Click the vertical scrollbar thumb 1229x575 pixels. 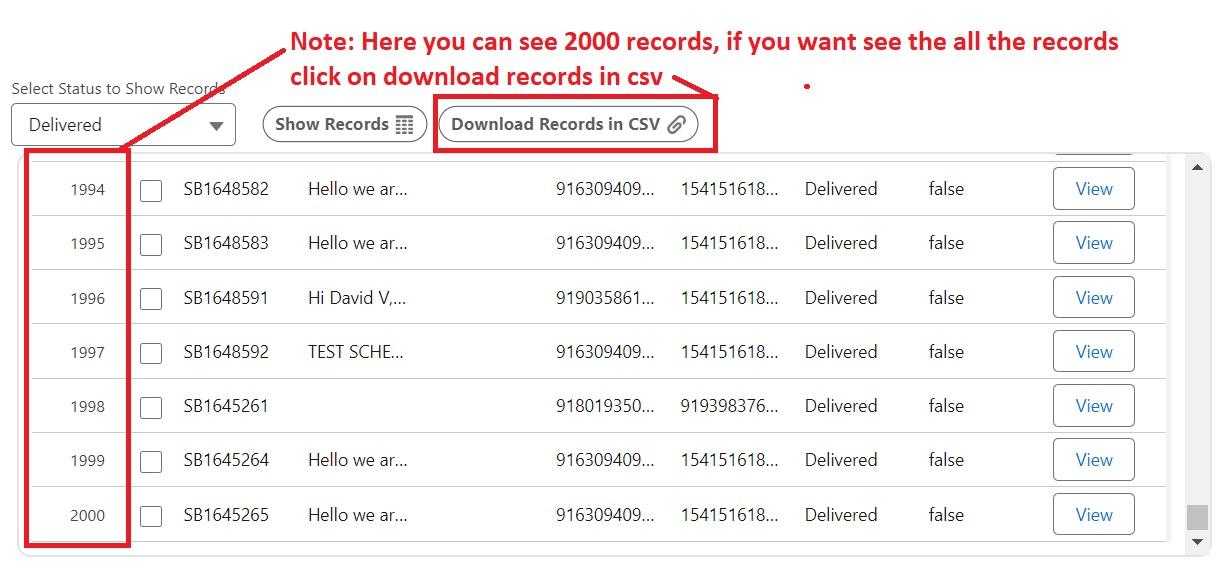pos(1197,517)
